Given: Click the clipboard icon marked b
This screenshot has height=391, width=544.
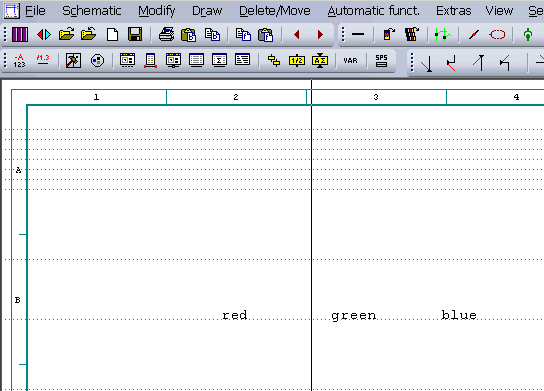Looking at the screenshot, I should 188,35.
